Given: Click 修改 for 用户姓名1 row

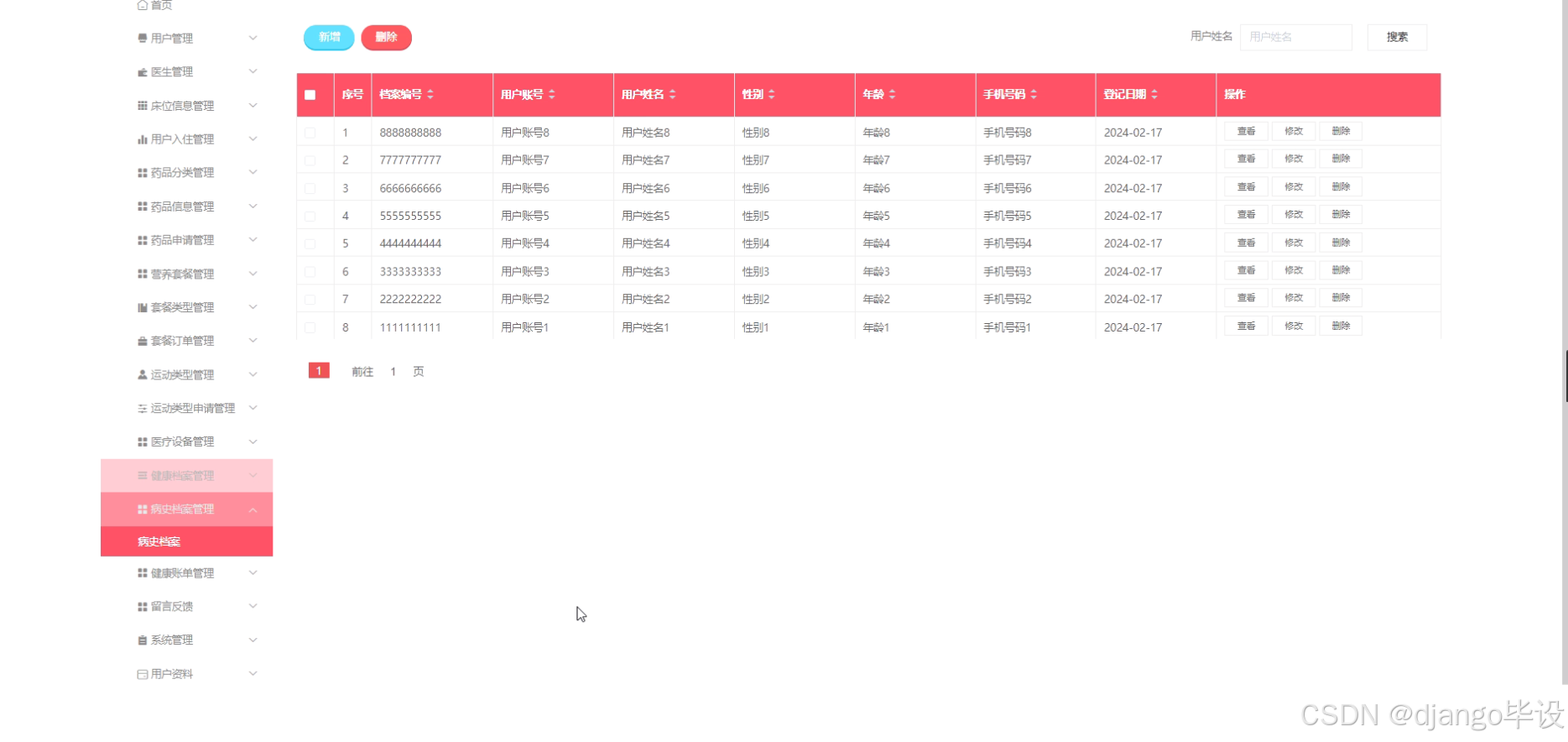Looking at the screenshot, I should (1294, 326).
